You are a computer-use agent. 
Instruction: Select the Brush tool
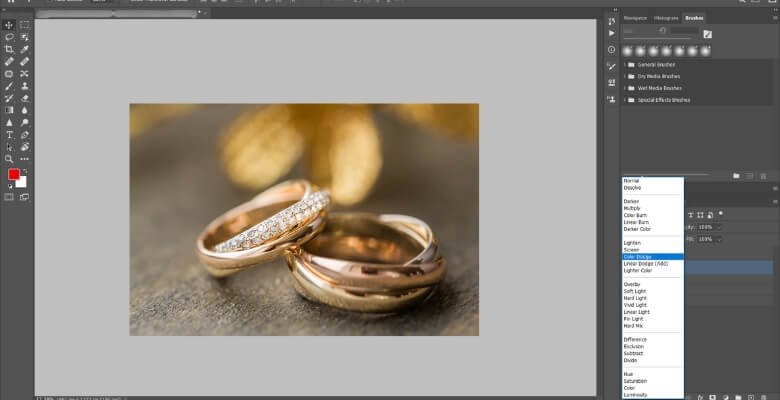pyautogui.click(x=9, y=86)
